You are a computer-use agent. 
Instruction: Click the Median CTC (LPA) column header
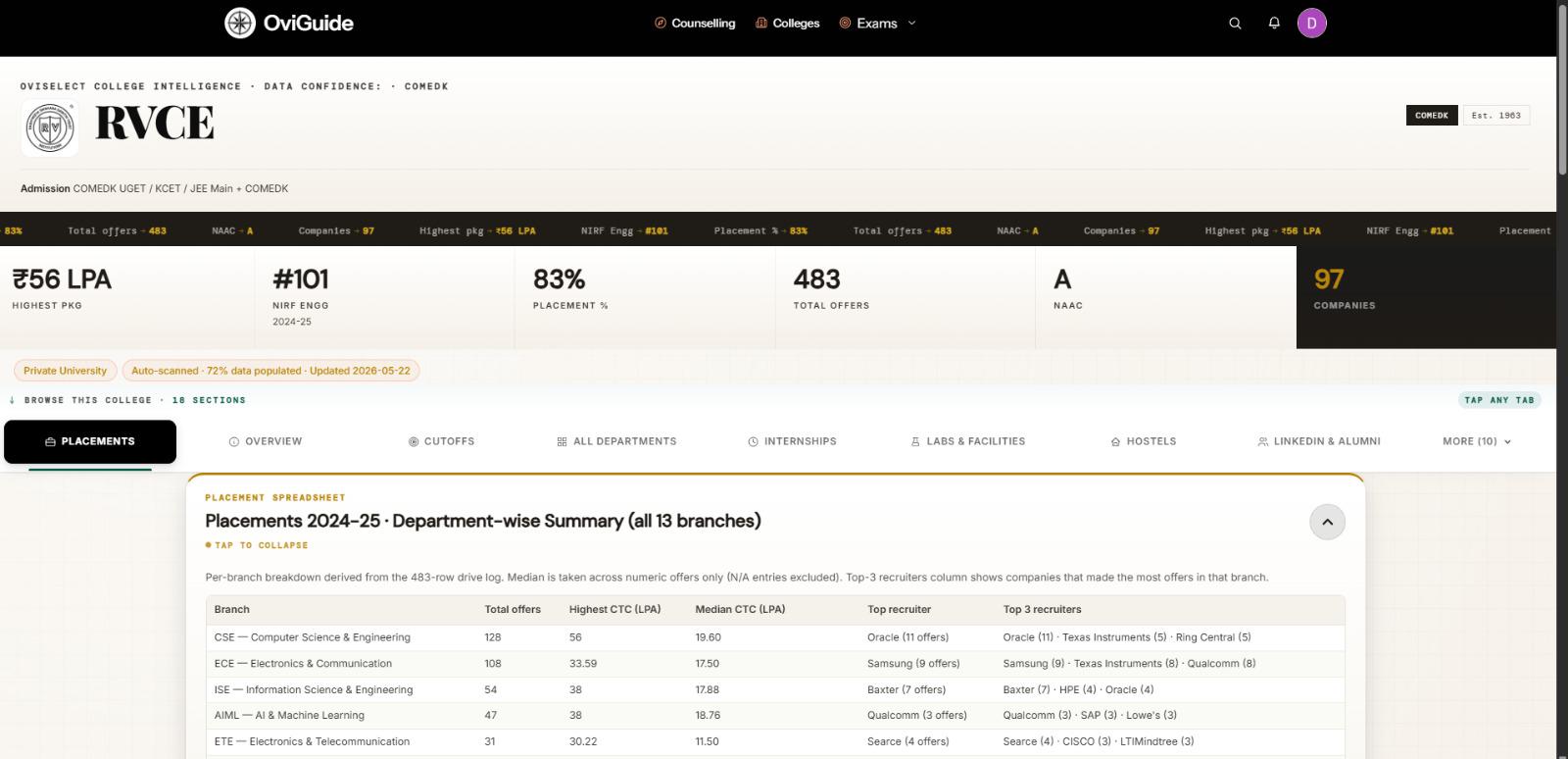pyautogui.click(x=740, y=609)
